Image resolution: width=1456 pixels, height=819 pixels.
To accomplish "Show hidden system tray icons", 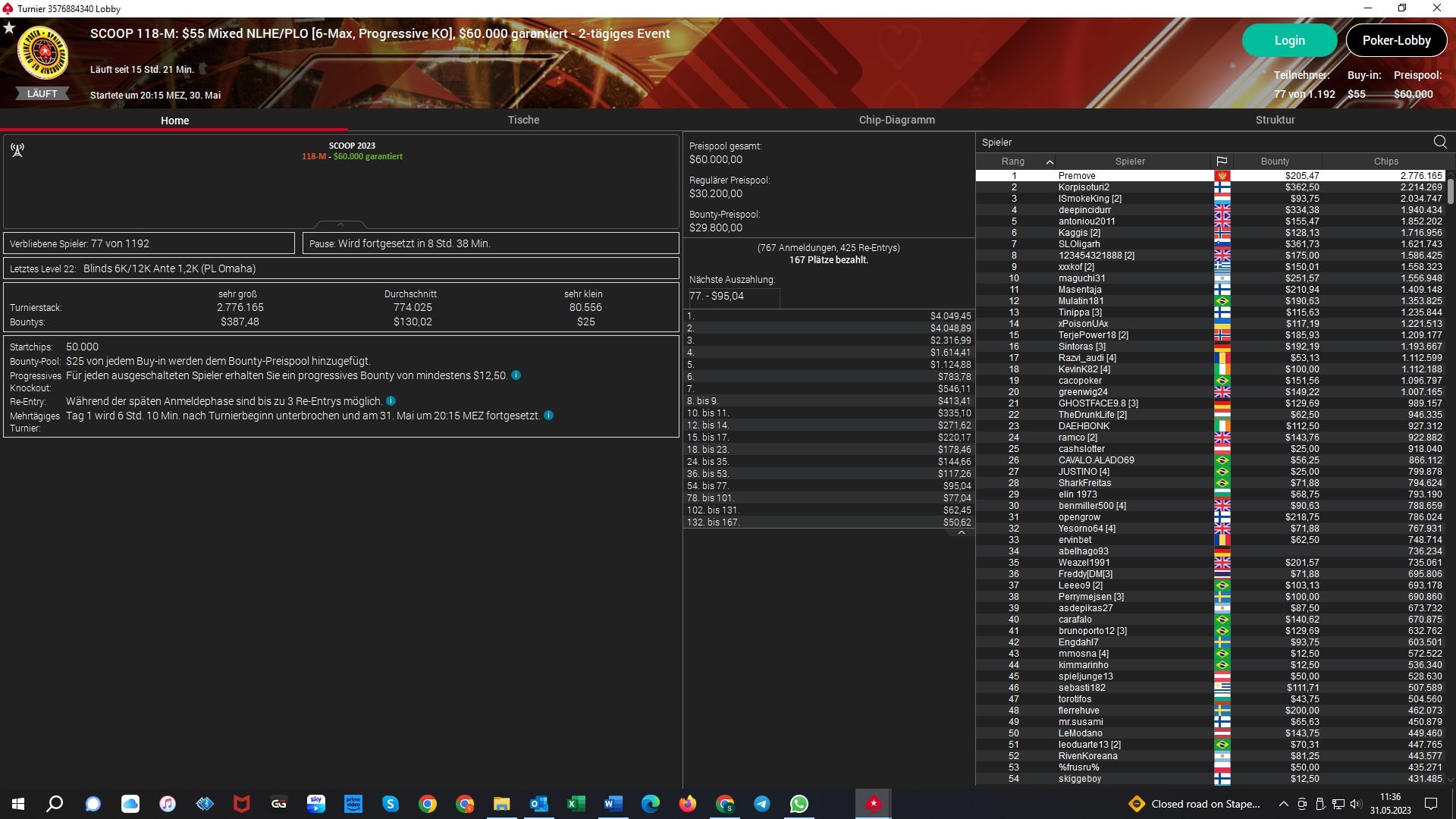I will (x=1283, y=804).
